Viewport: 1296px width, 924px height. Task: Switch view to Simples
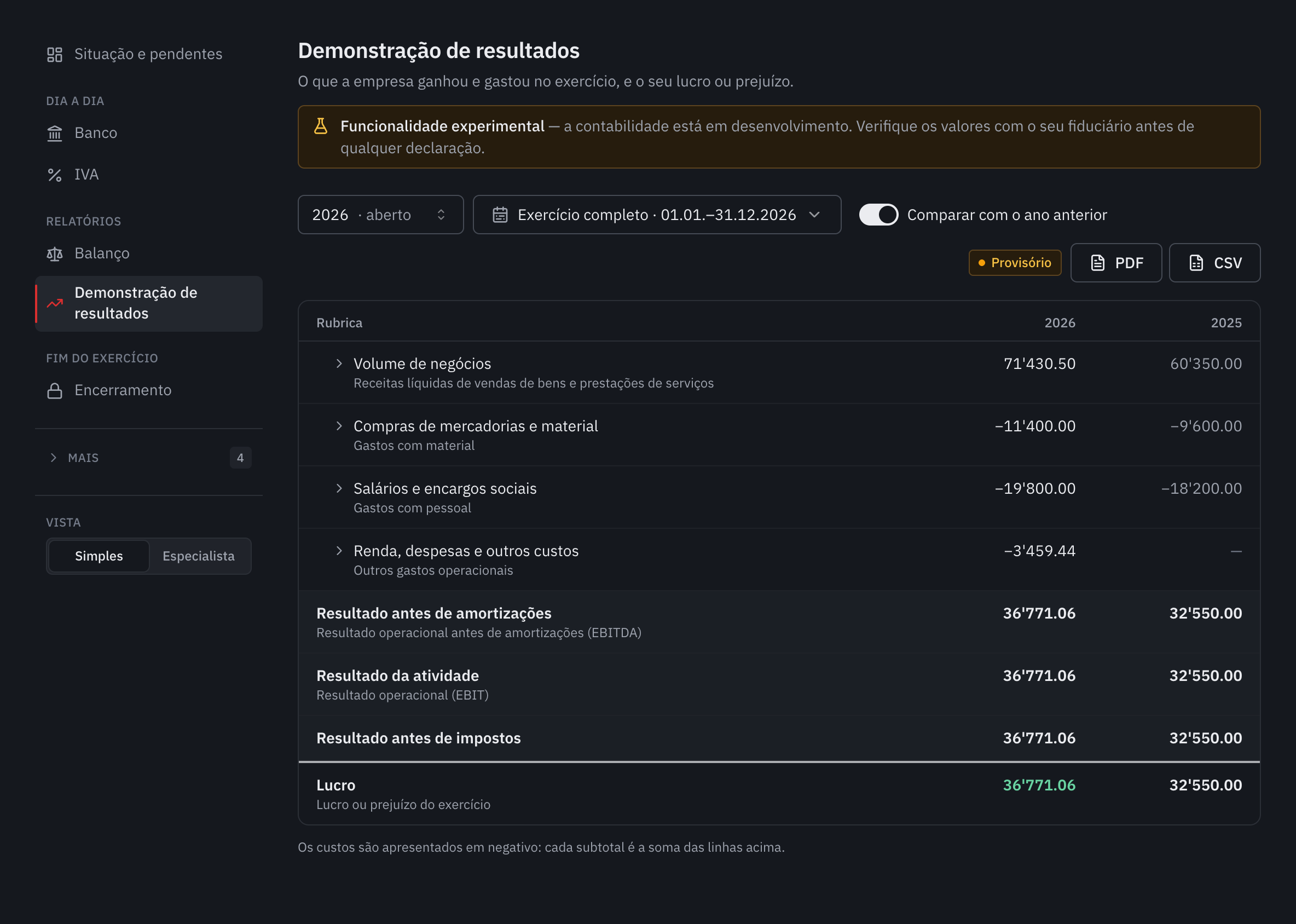tap(99, 556)
